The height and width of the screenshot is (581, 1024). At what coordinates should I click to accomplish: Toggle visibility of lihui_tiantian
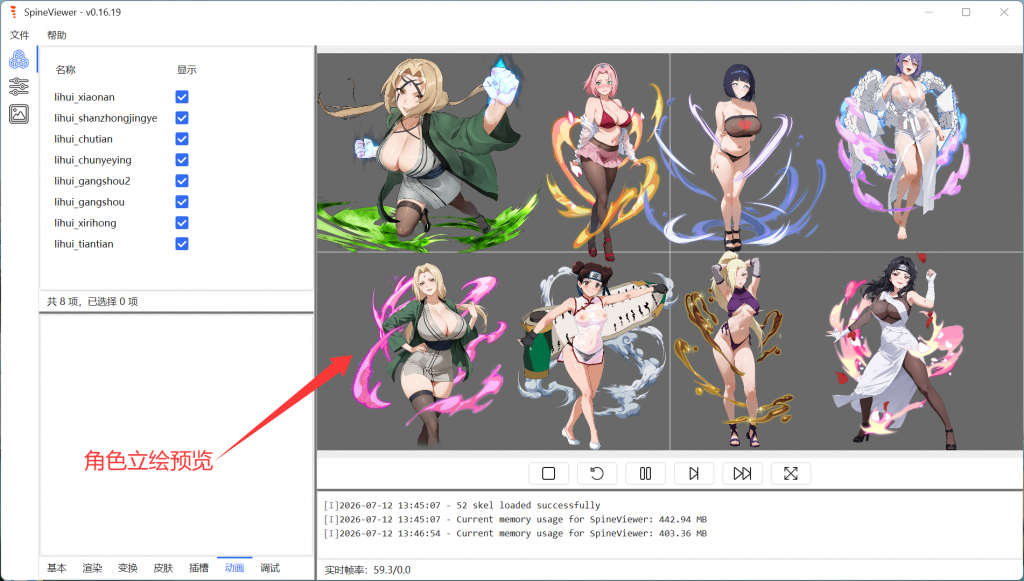point(182,243)
